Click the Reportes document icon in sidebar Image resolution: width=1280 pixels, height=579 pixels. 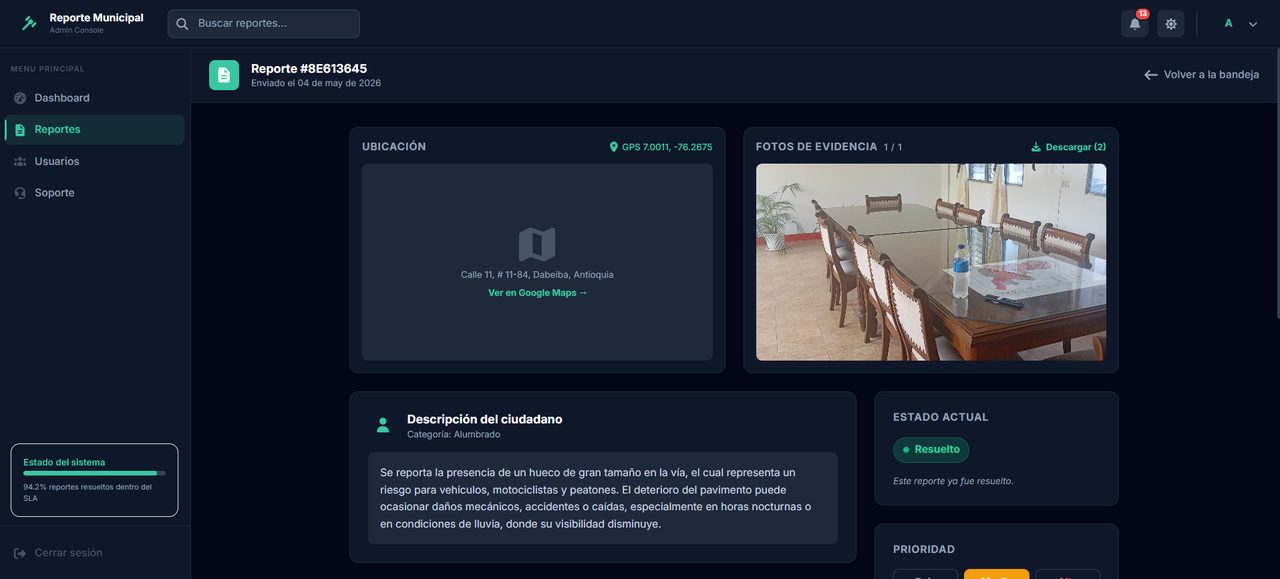20,130
